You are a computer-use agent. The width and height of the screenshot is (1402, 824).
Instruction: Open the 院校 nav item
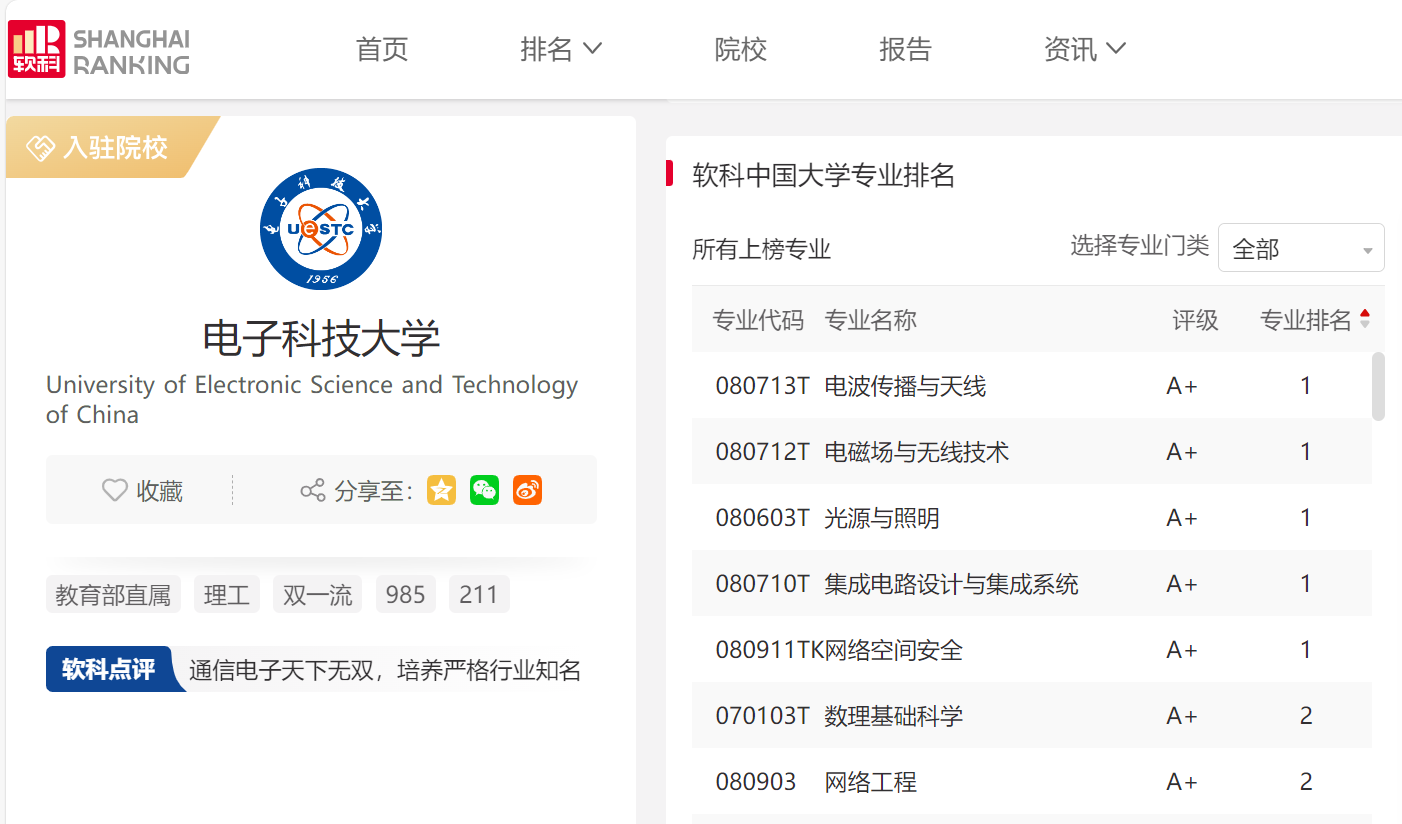coord(741,49)
